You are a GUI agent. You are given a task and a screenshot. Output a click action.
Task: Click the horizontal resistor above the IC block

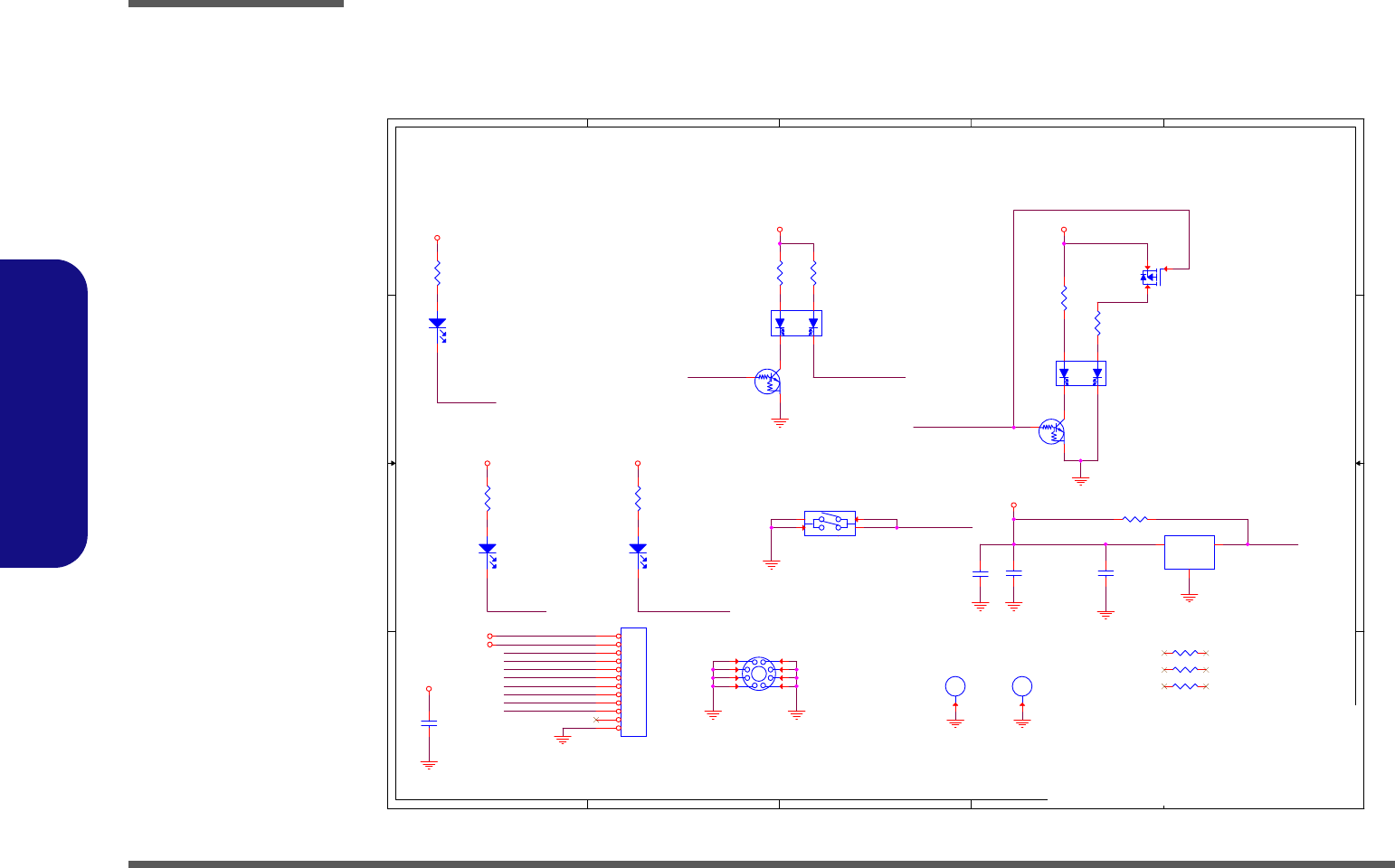(1134, 519)
